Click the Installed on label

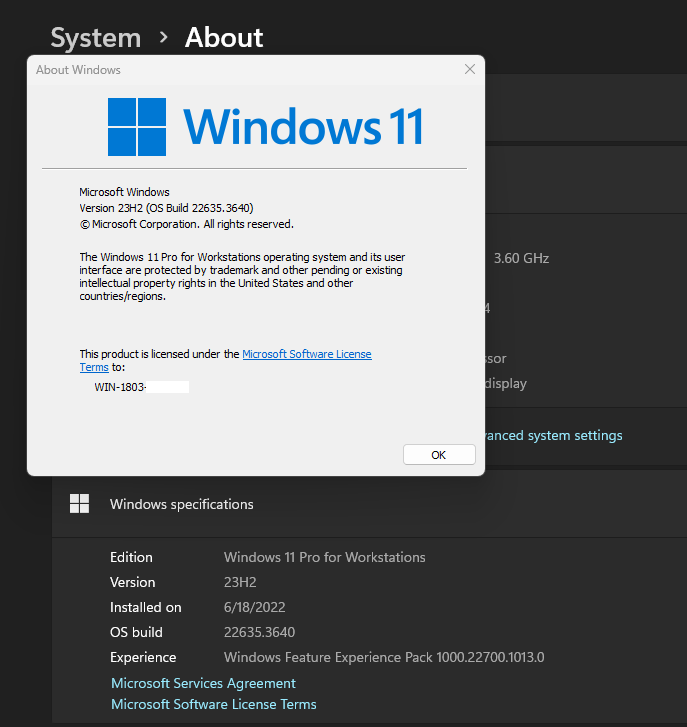coord(146,607)
